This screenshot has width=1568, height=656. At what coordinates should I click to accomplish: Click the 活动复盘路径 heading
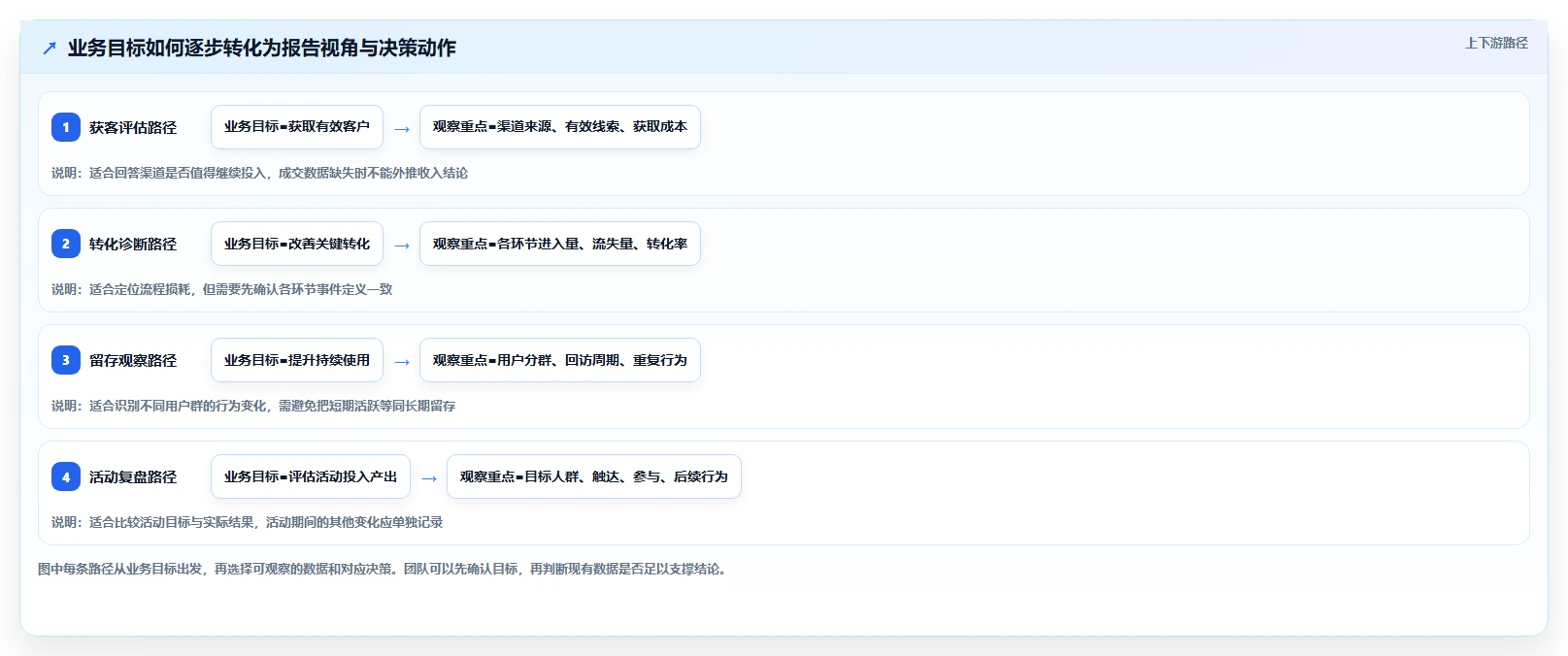click(133, 477)
